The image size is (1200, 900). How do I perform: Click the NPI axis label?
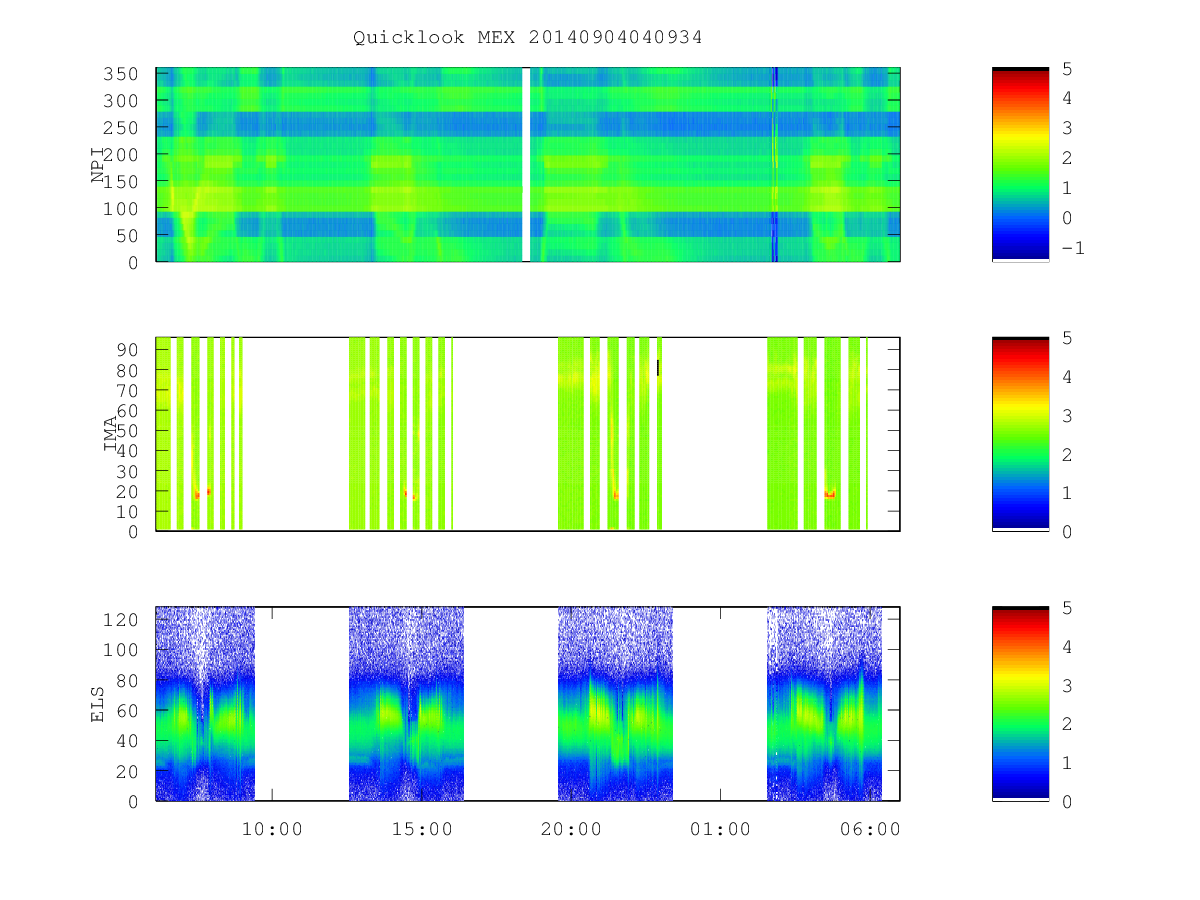pyautogui.click(x=98, y=165)
